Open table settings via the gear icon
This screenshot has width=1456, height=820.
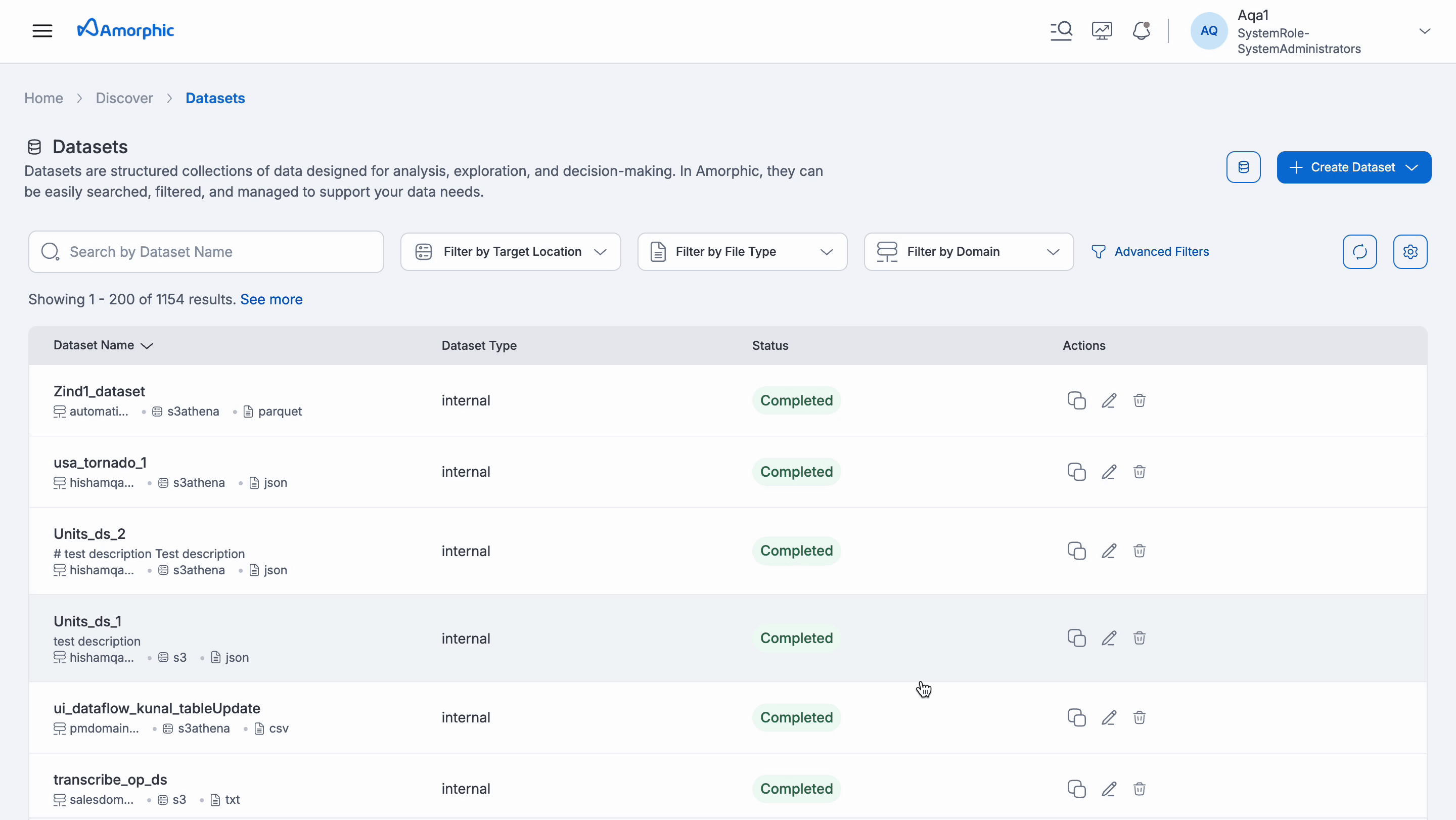(1411, 251)
